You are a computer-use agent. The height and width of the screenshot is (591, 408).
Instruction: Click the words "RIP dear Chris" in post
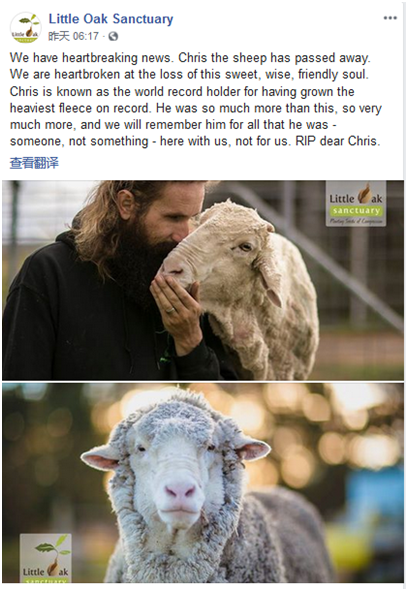337,141
